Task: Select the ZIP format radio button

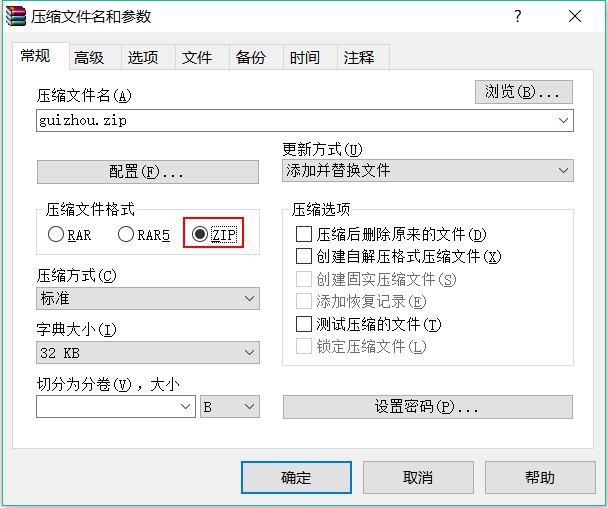Action: (x=200, y=235)
